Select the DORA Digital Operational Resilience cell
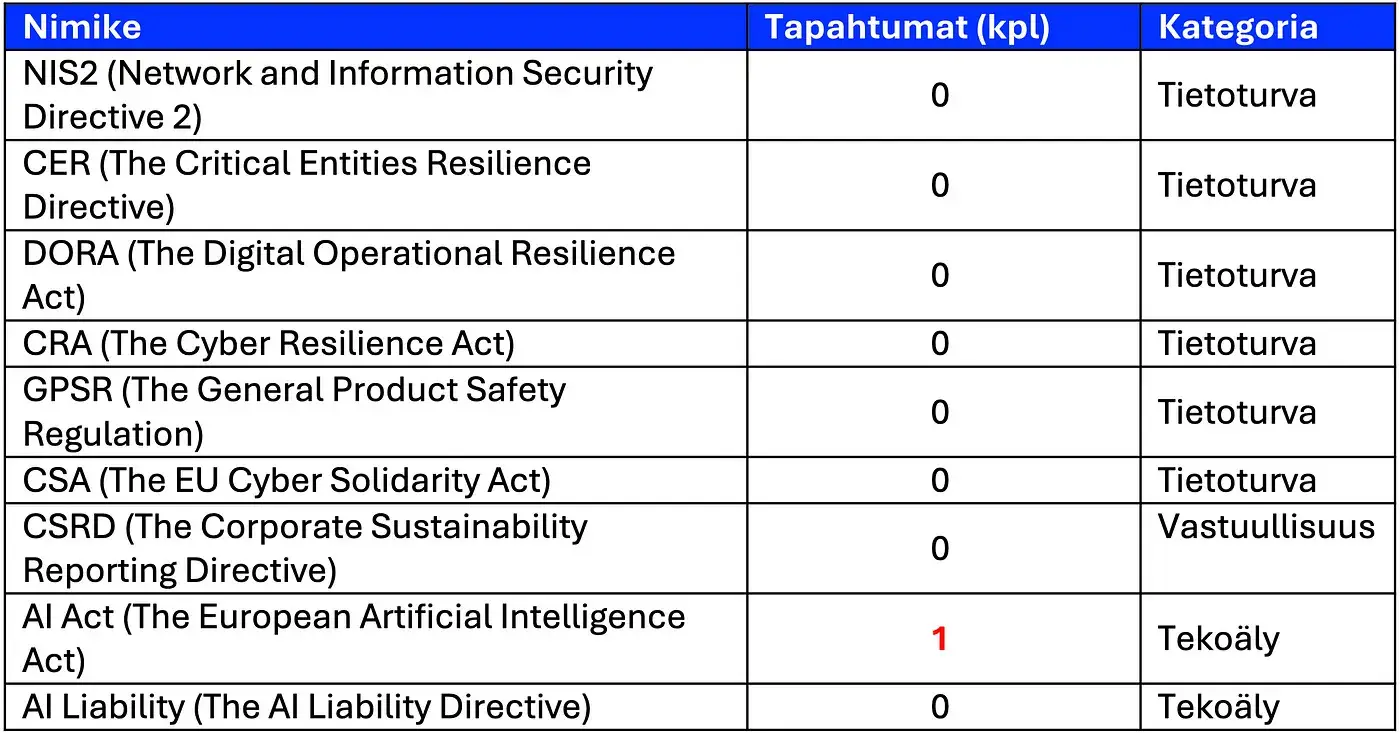1400x733 pixels. click(375, 275)
